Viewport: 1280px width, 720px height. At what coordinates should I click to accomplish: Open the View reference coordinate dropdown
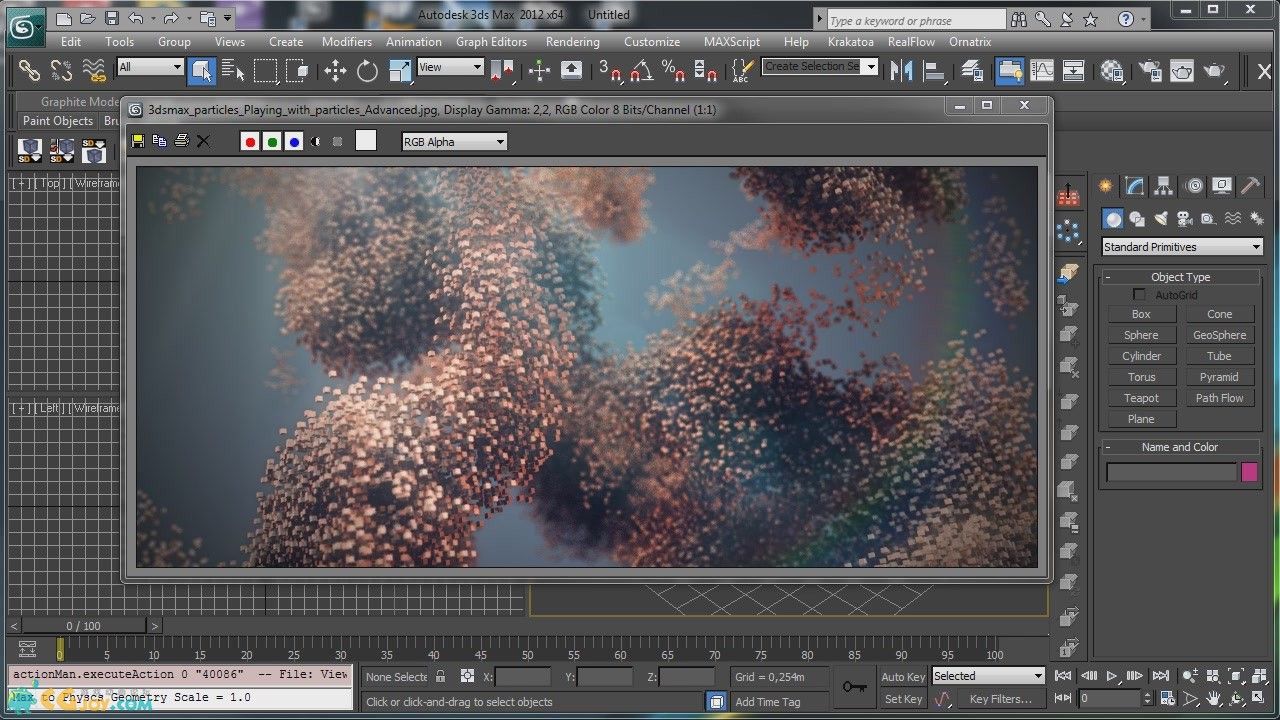[x=450, y=67]
